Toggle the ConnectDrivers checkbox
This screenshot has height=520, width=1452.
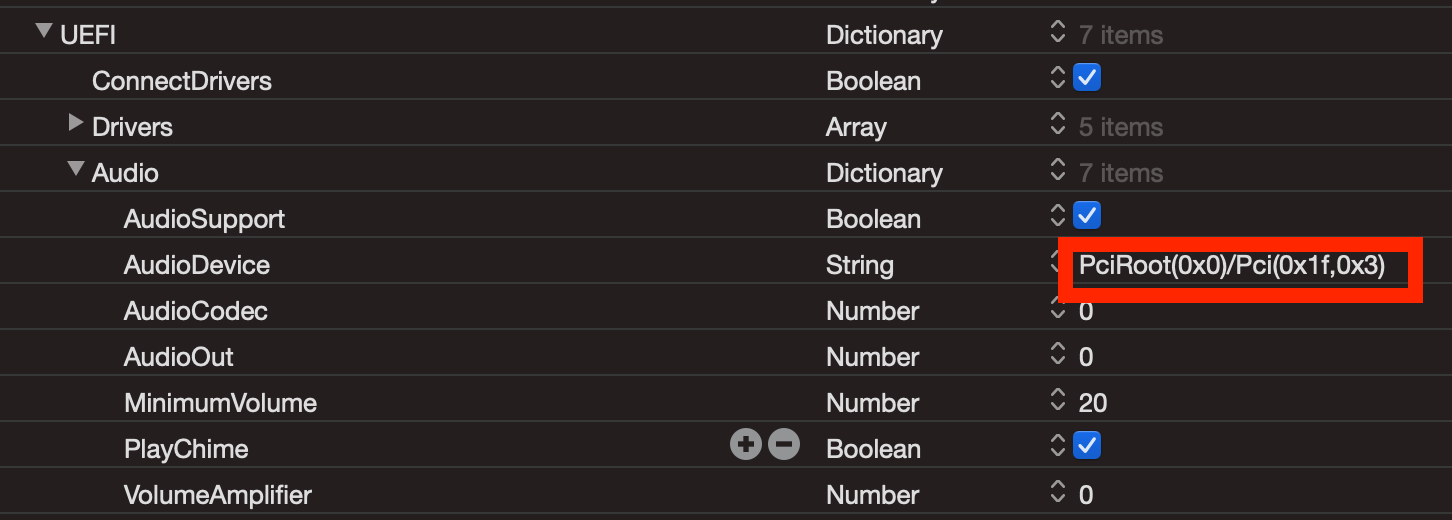point(1087,78)
